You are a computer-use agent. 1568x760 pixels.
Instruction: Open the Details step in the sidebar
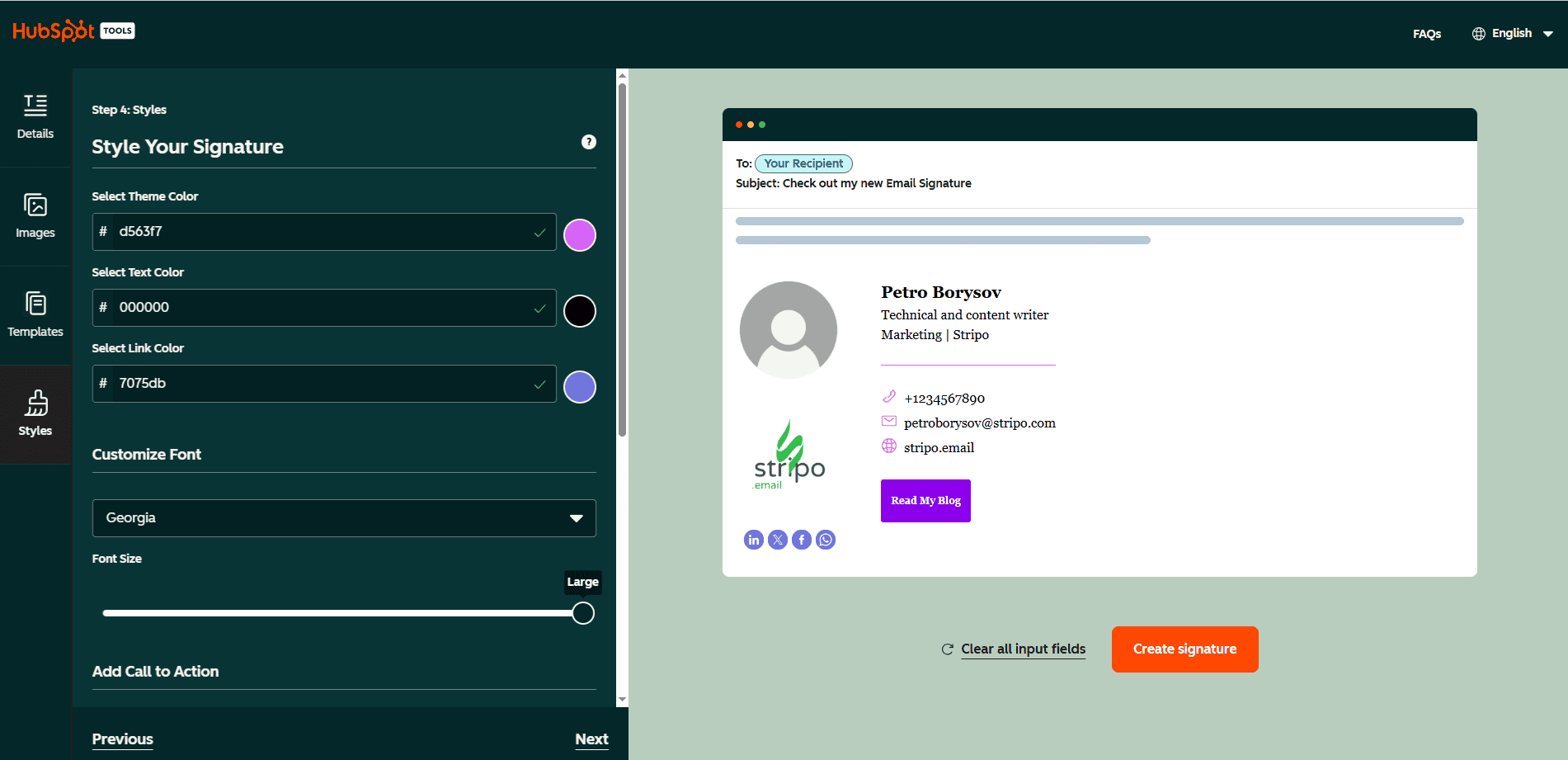coord(35,117)
